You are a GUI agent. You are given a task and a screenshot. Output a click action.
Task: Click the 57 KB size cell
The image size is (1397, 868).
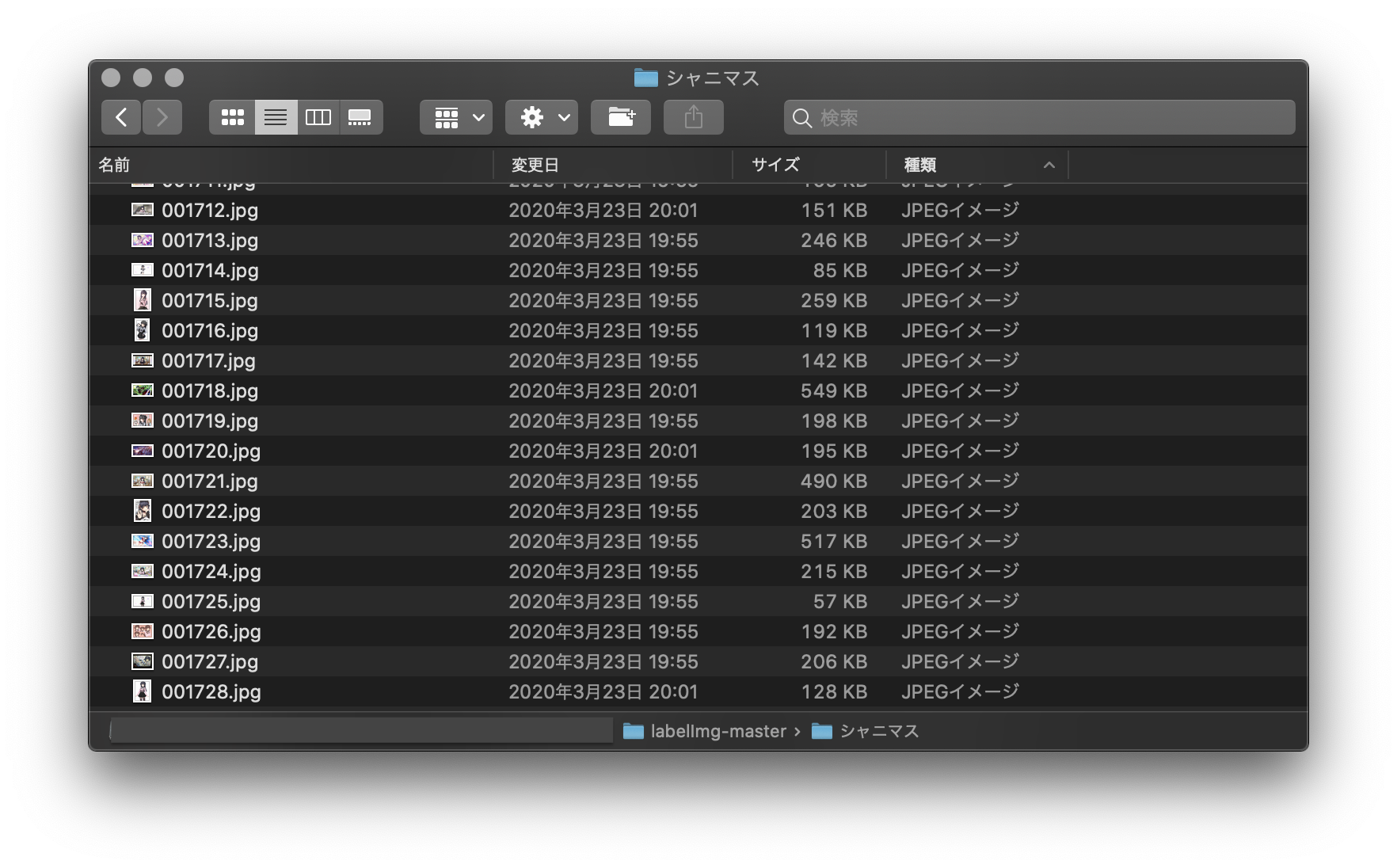click(840, 601)
